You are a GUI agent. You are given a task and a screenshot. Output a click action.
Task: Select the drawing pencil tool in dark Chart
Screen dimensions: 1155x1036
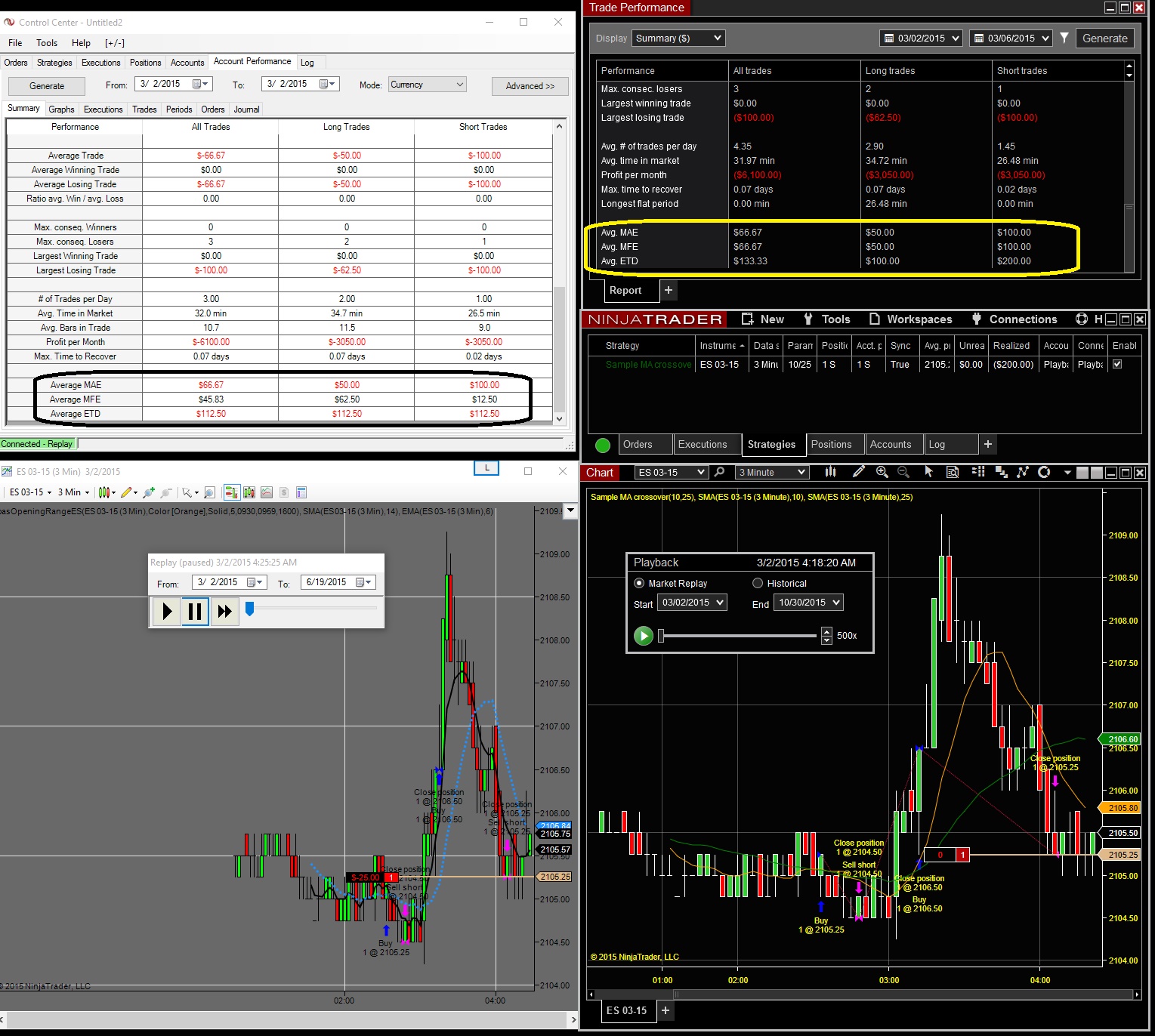[x=858, y=472]
